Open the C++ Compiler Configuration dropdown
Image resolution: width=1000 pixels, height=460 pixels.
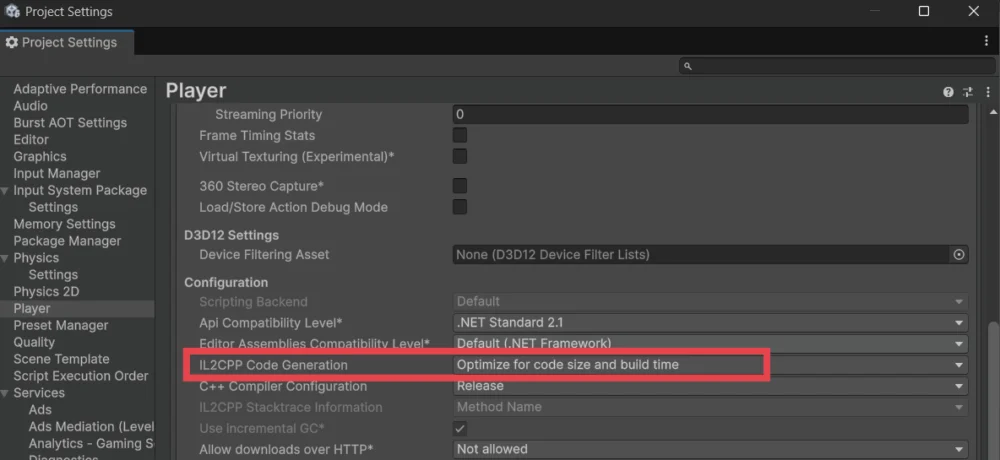(x=710, y=386)
